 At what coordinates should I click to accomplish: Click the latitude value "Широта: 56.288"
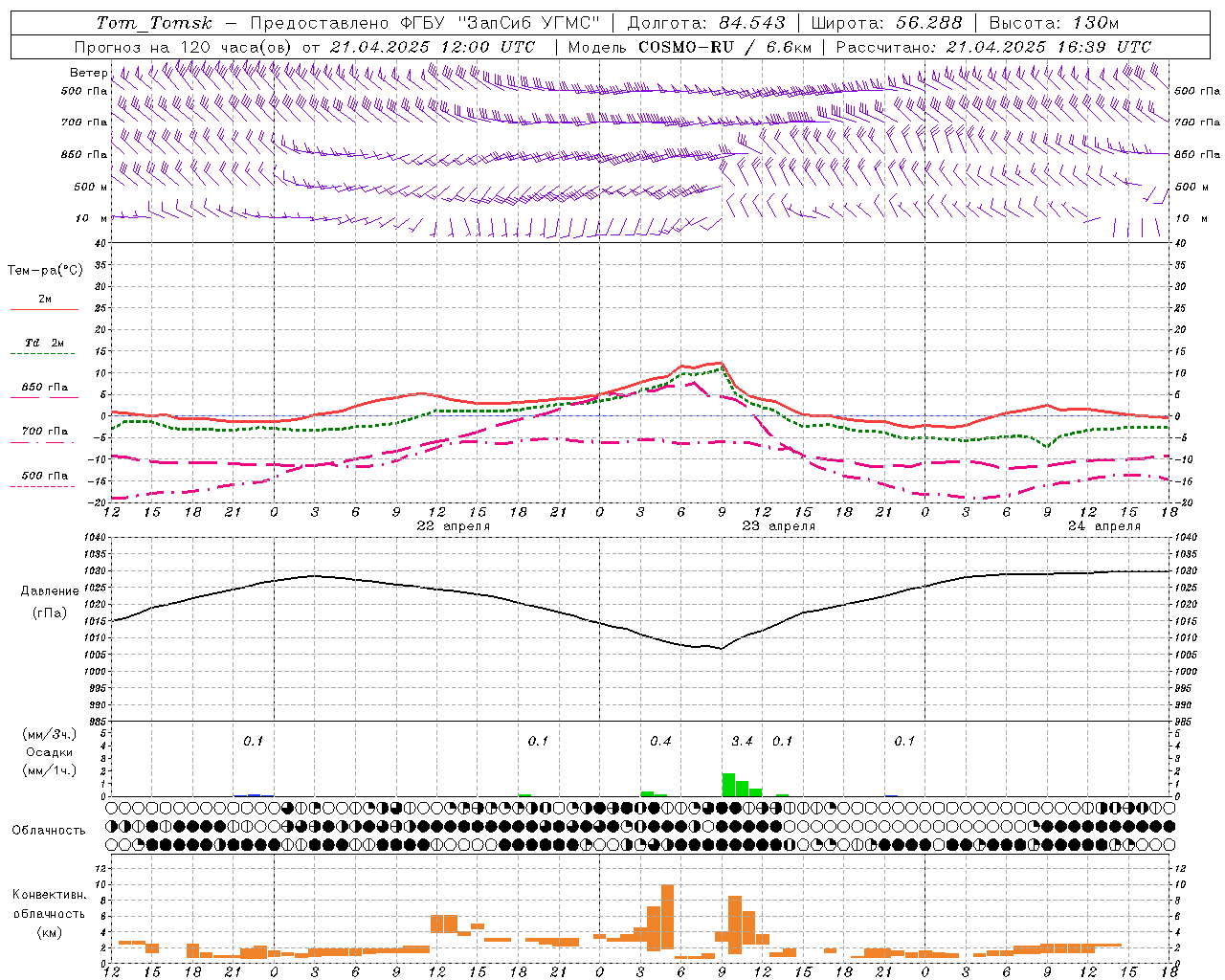pos(886,23)
